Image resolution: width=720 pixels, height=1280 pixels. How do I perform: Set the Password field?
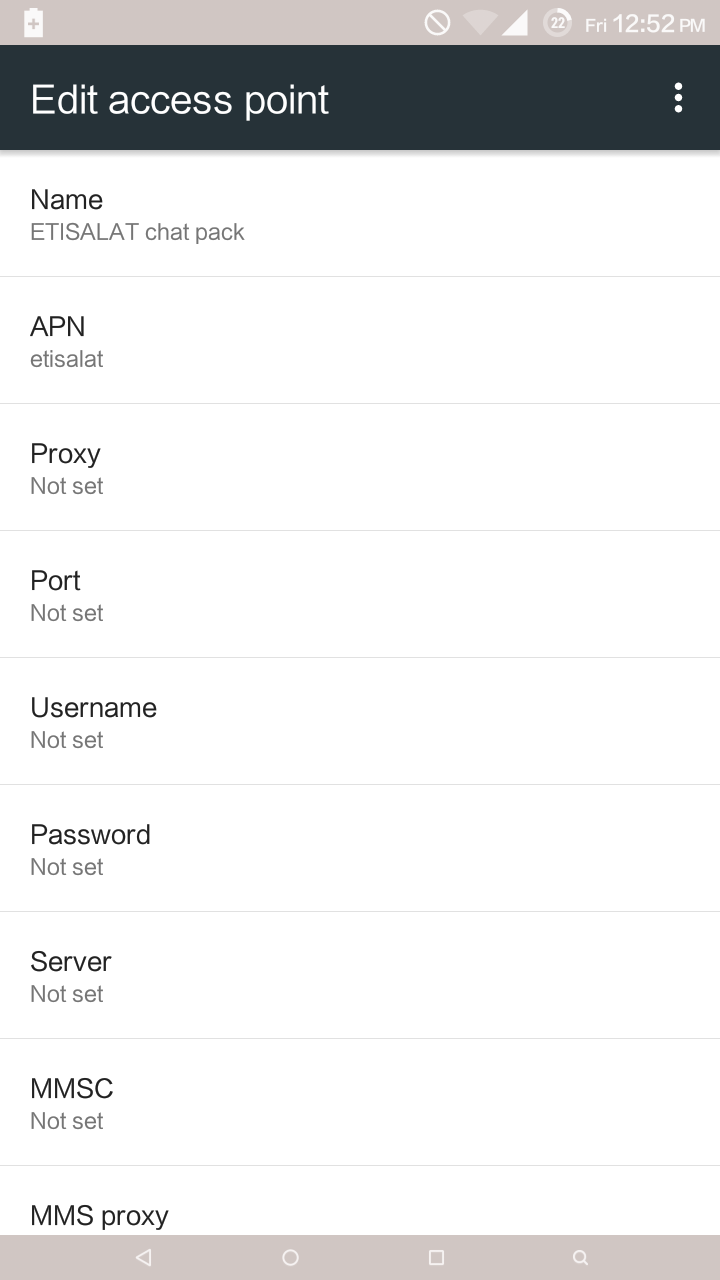pos(360,849)
